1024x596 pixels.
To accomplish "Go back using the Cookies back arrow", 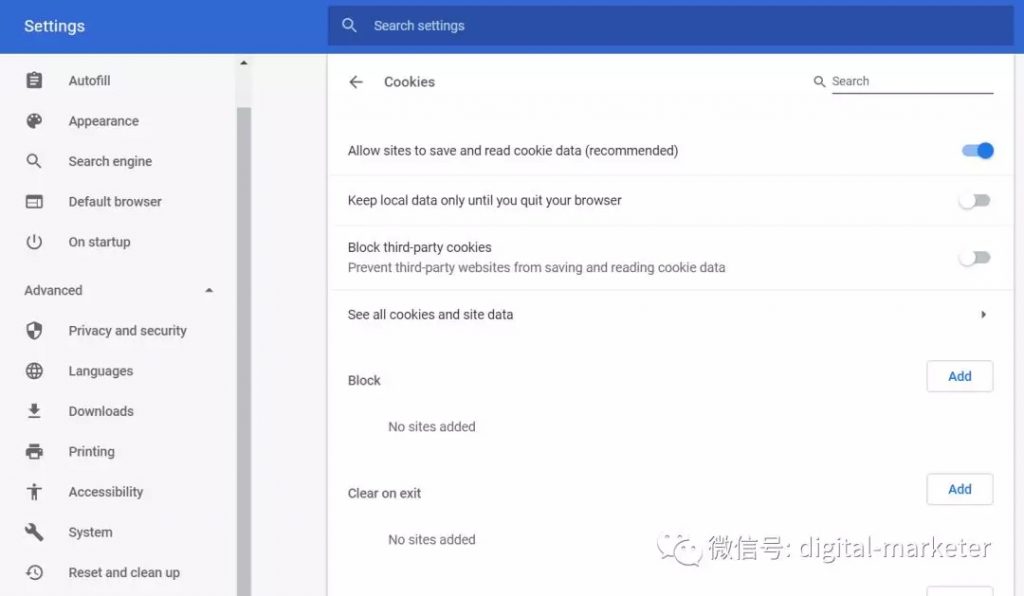I will (x=356, y=82).
